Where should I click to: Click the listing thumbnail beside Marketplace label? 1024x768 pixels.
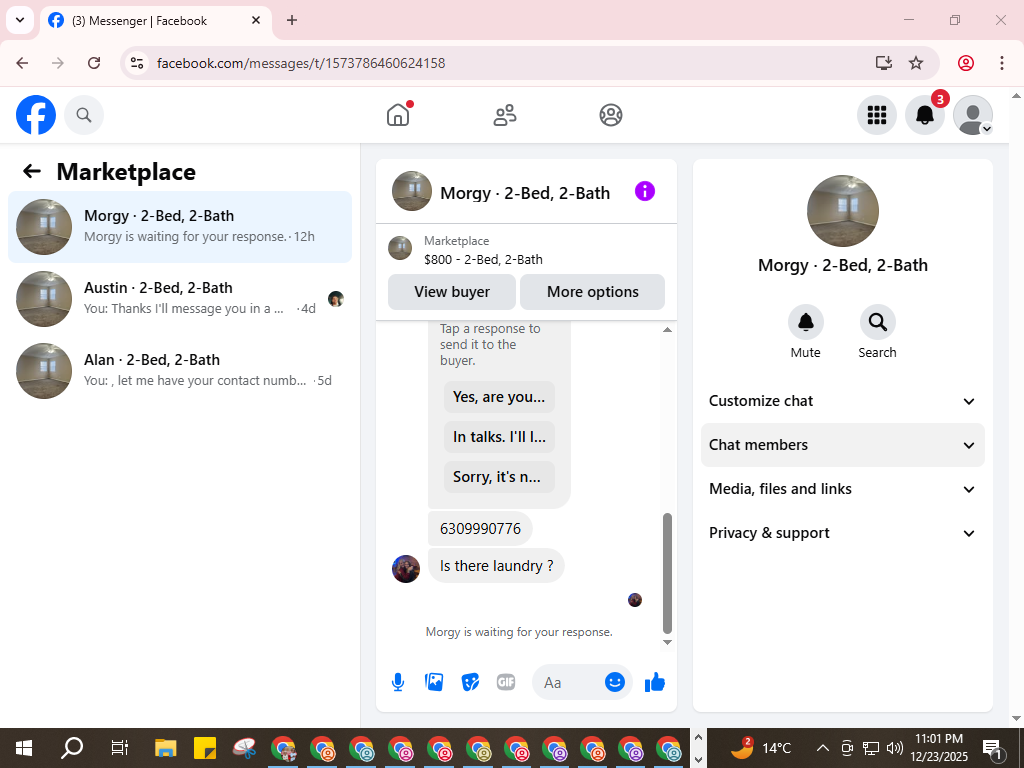pos(400,248)
